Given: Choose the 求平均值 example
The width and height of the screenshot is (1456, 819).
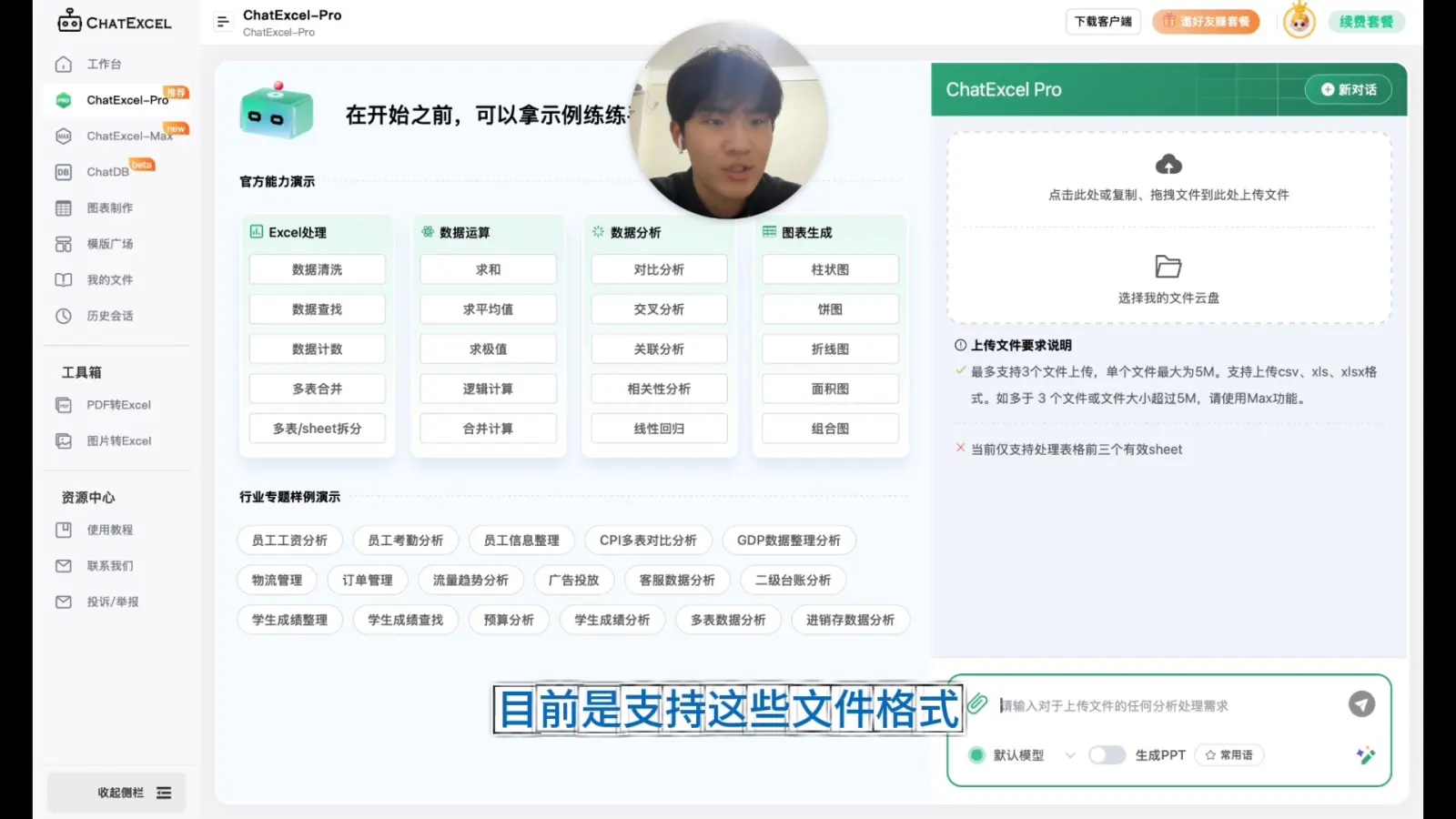Looking at the screenshot, I should 488,309.
